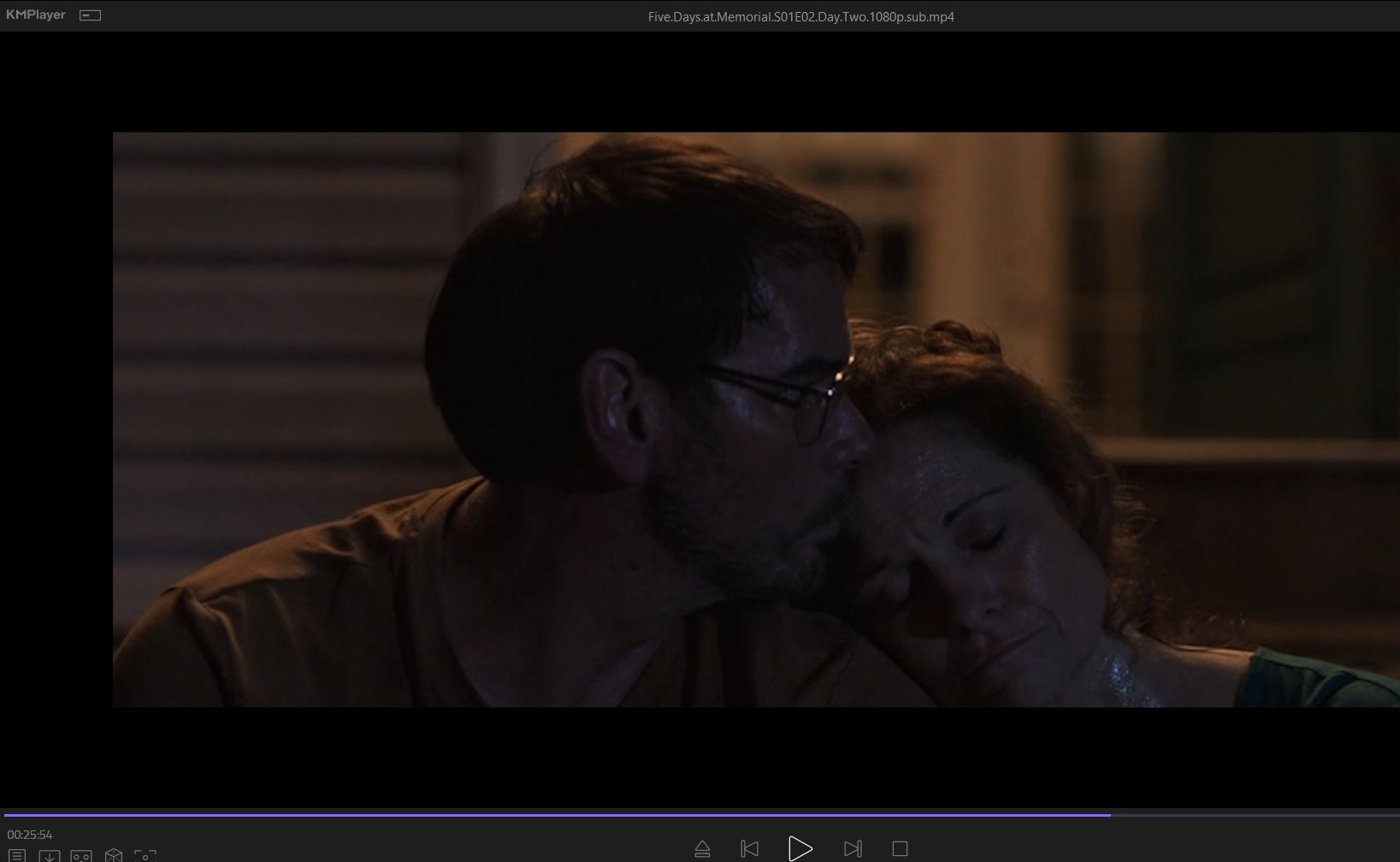Click the download icon in bottom toolbar
Screen dimensions: 1400x862
click(x=49, y=855)
